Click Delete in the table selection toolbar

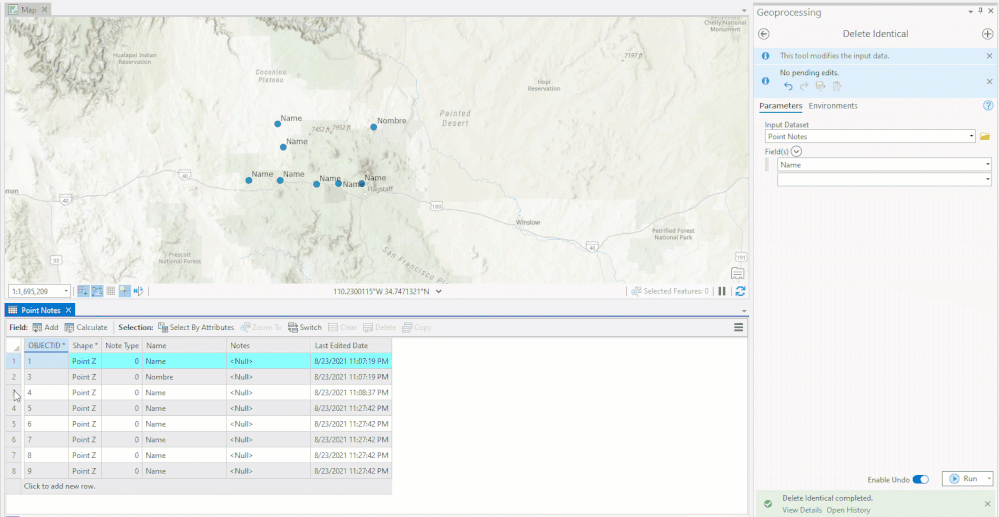(x=380, y=327)
